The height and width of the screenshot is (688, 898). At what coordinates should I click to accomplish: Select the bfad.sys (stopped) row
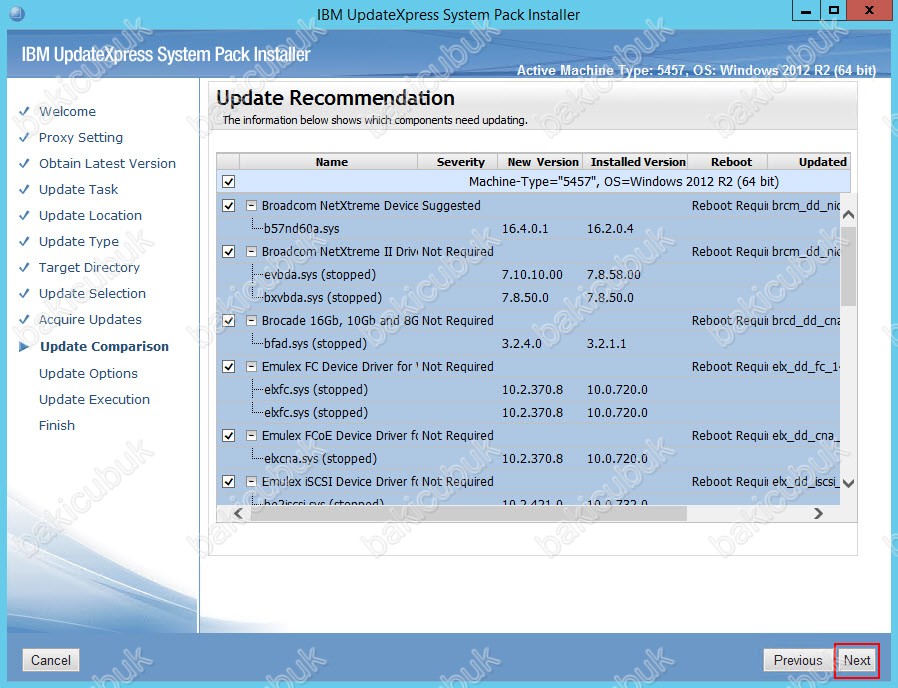(529, 344)
